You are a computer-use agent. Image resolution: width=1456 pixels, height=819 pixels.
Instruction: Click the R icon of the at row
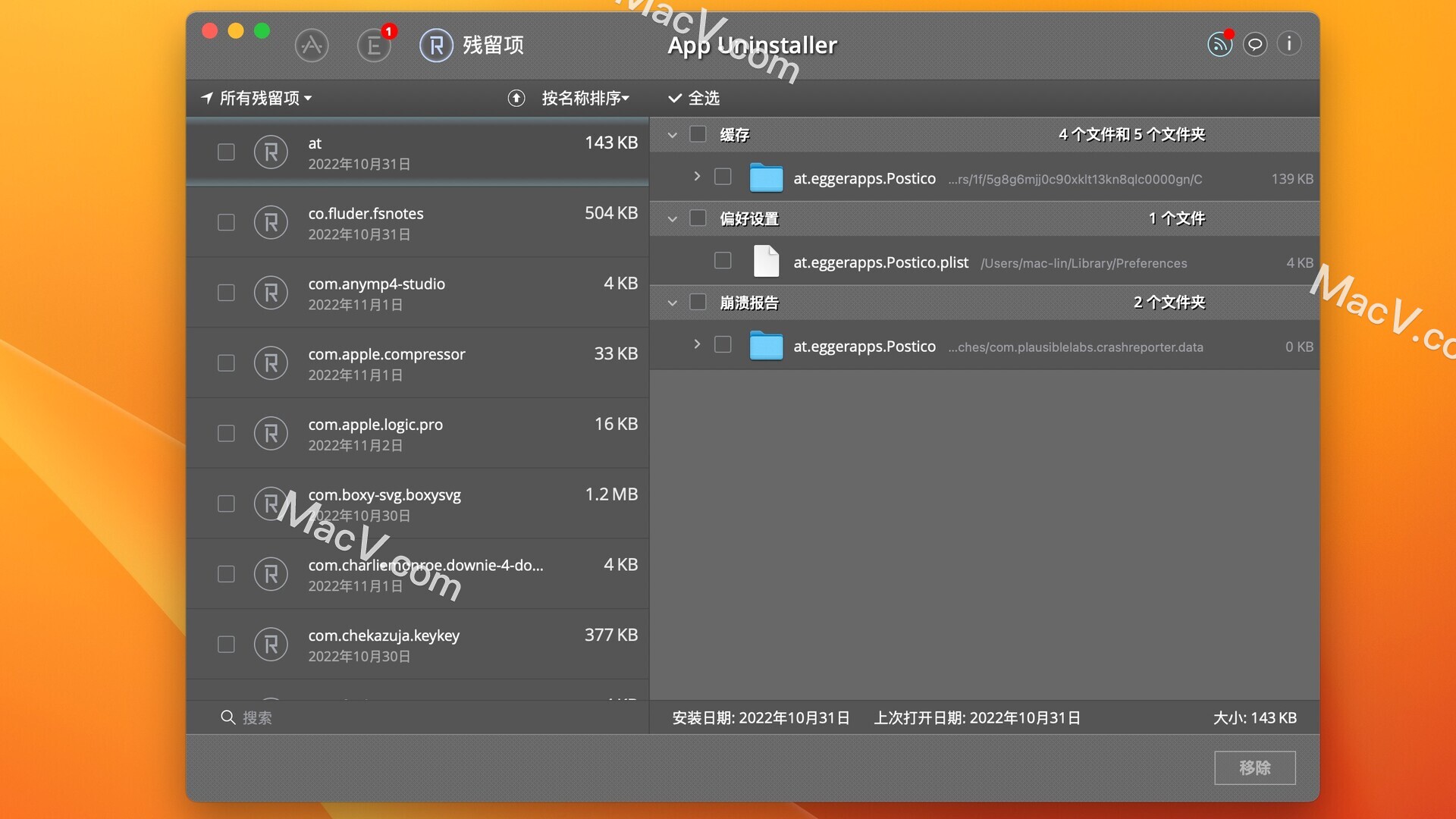pos(271,152)
